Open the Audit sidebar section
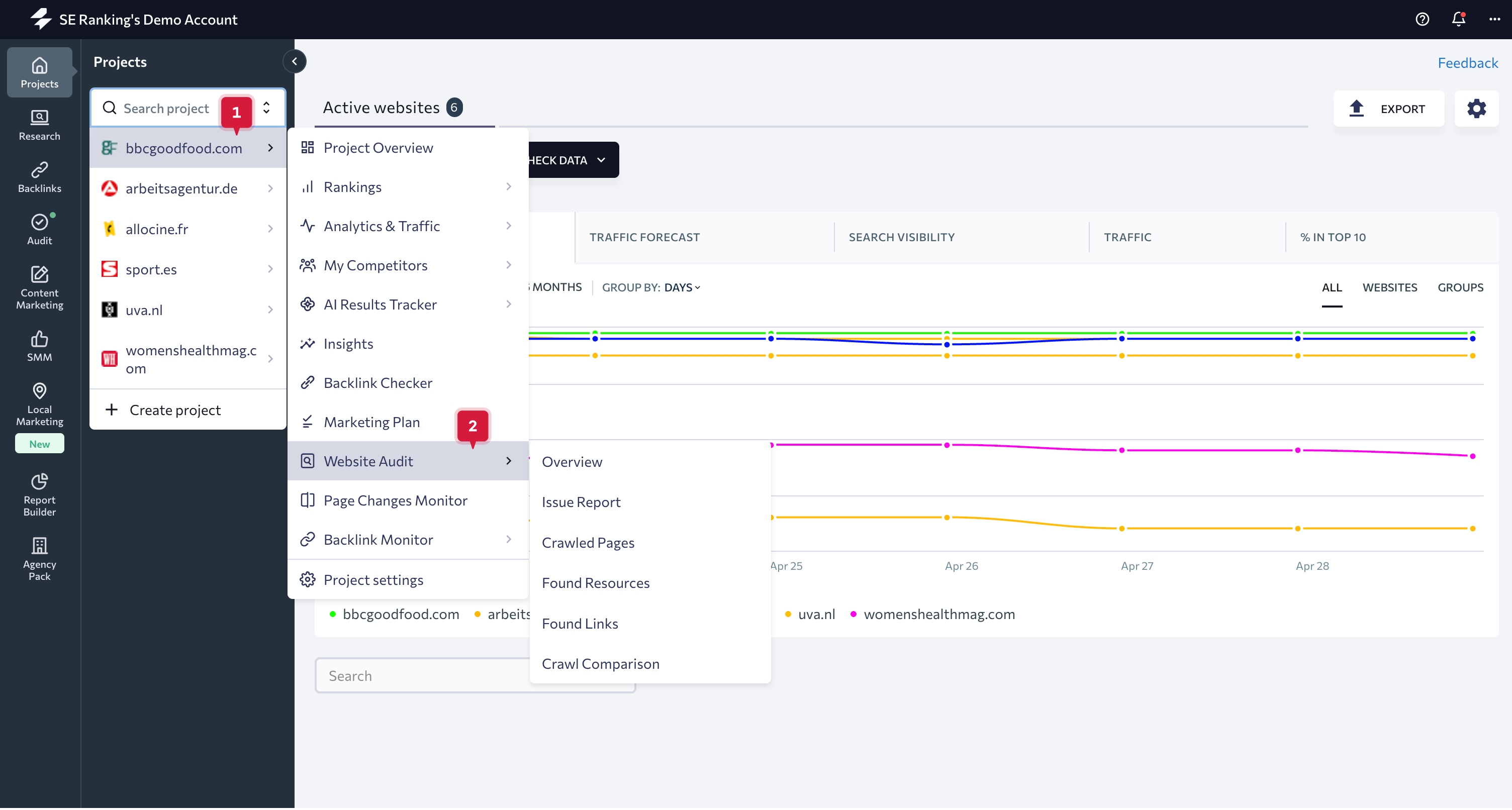 (39, 230)
